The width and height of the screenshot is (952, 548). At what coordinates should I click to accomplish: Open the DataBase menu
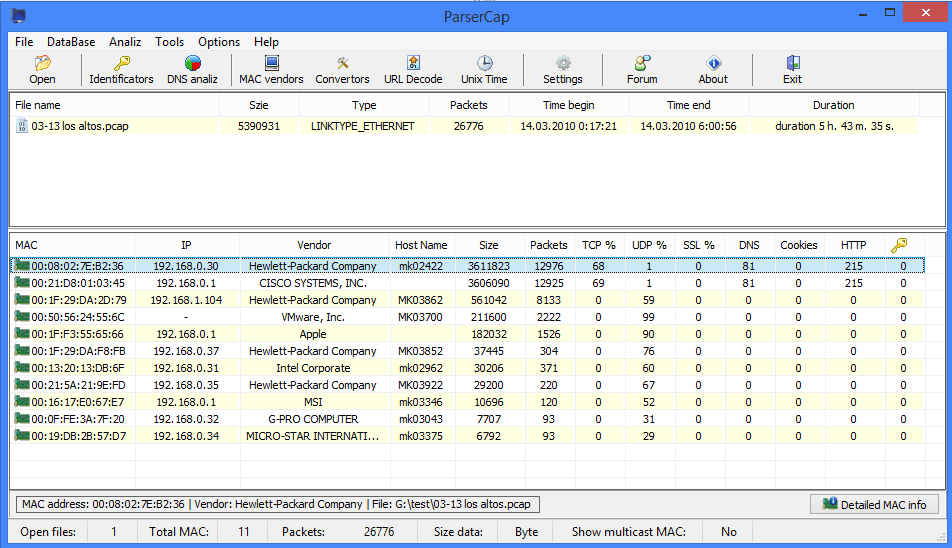tap(71, 42)
